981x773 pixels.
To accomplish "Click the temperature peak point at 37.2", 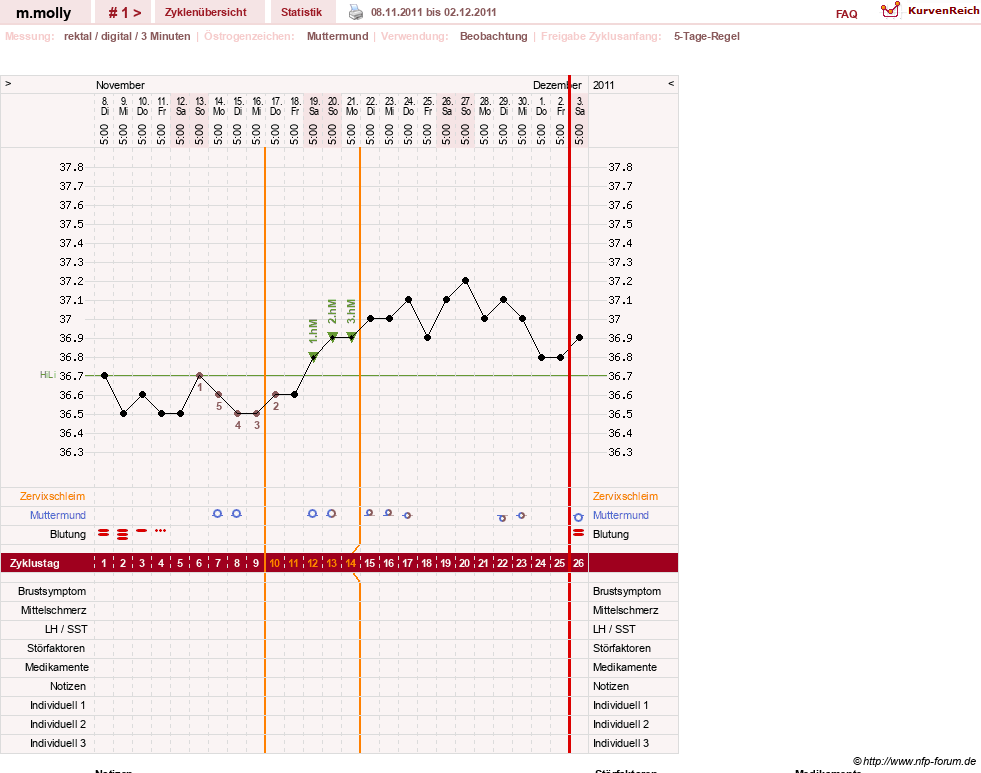I will click(x=465, y=281).
